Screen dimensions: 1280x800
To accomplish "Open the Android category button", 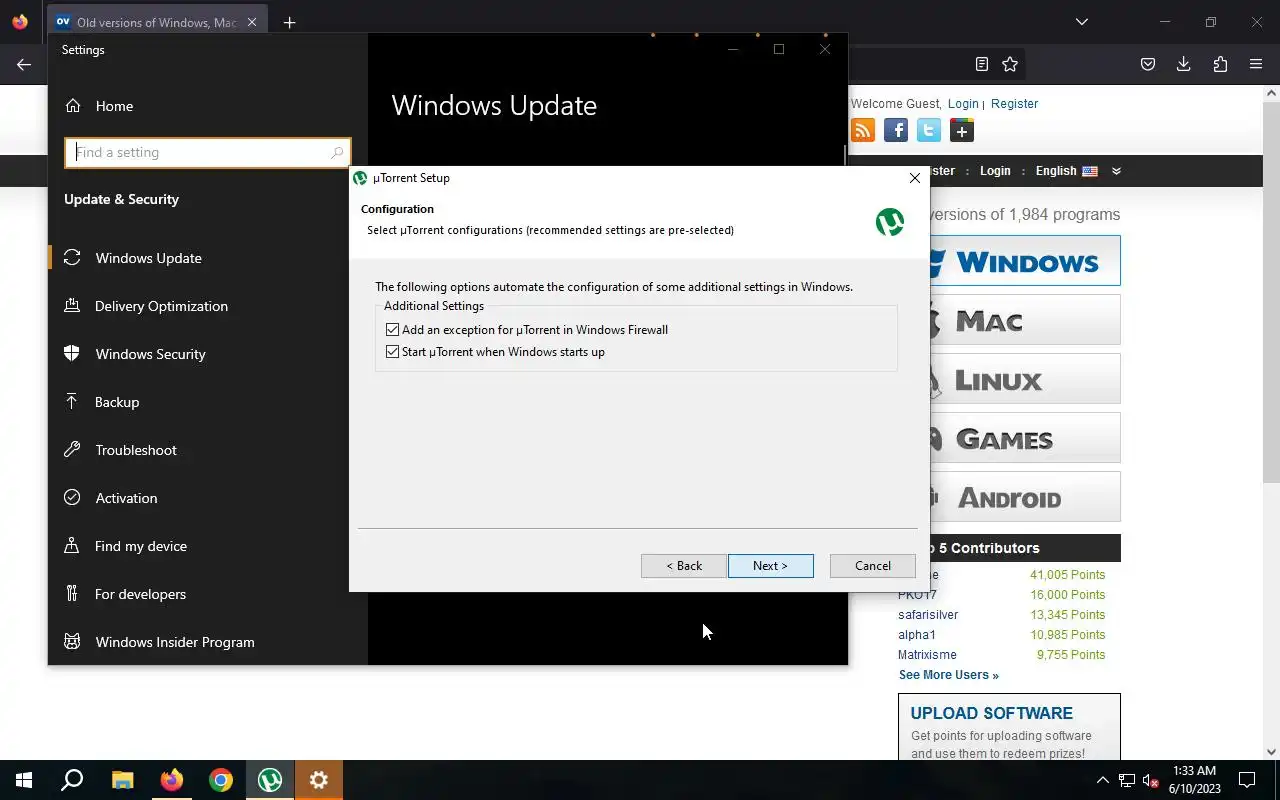I will (1025, 497).
